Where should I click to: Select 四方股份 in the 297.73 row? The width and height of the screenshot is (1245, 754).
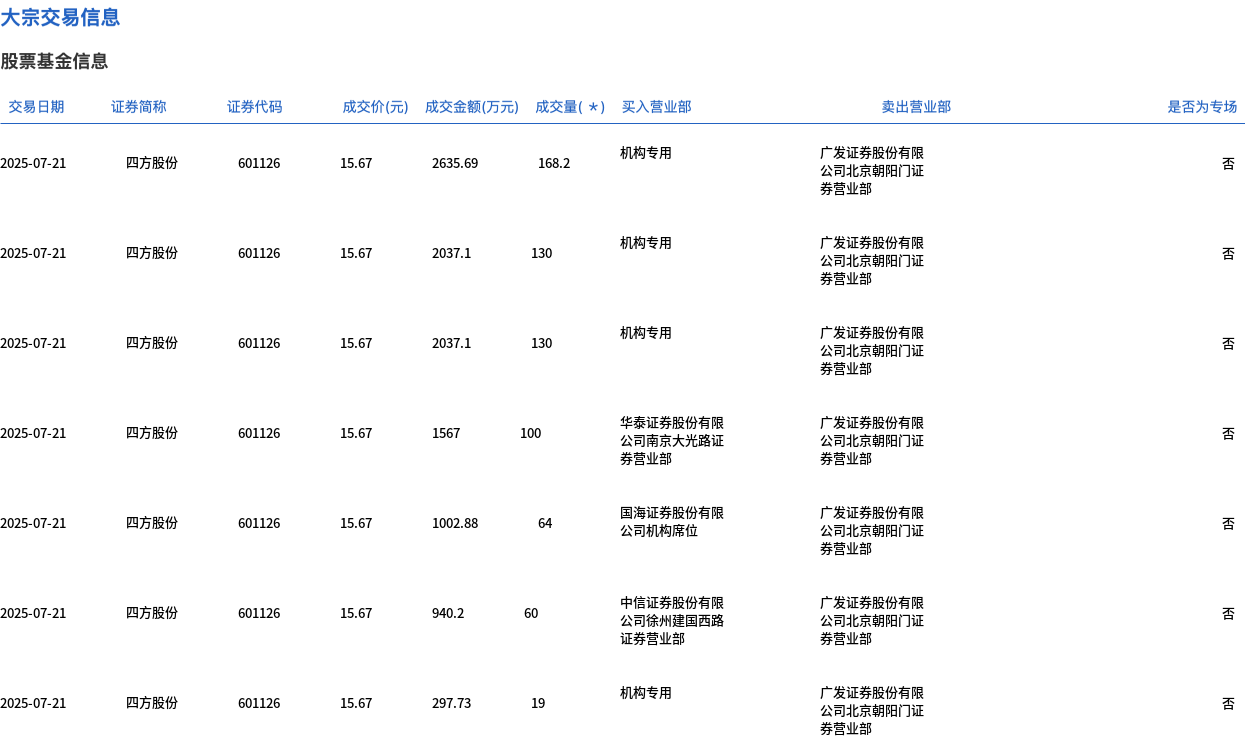(x=152, y=703)
